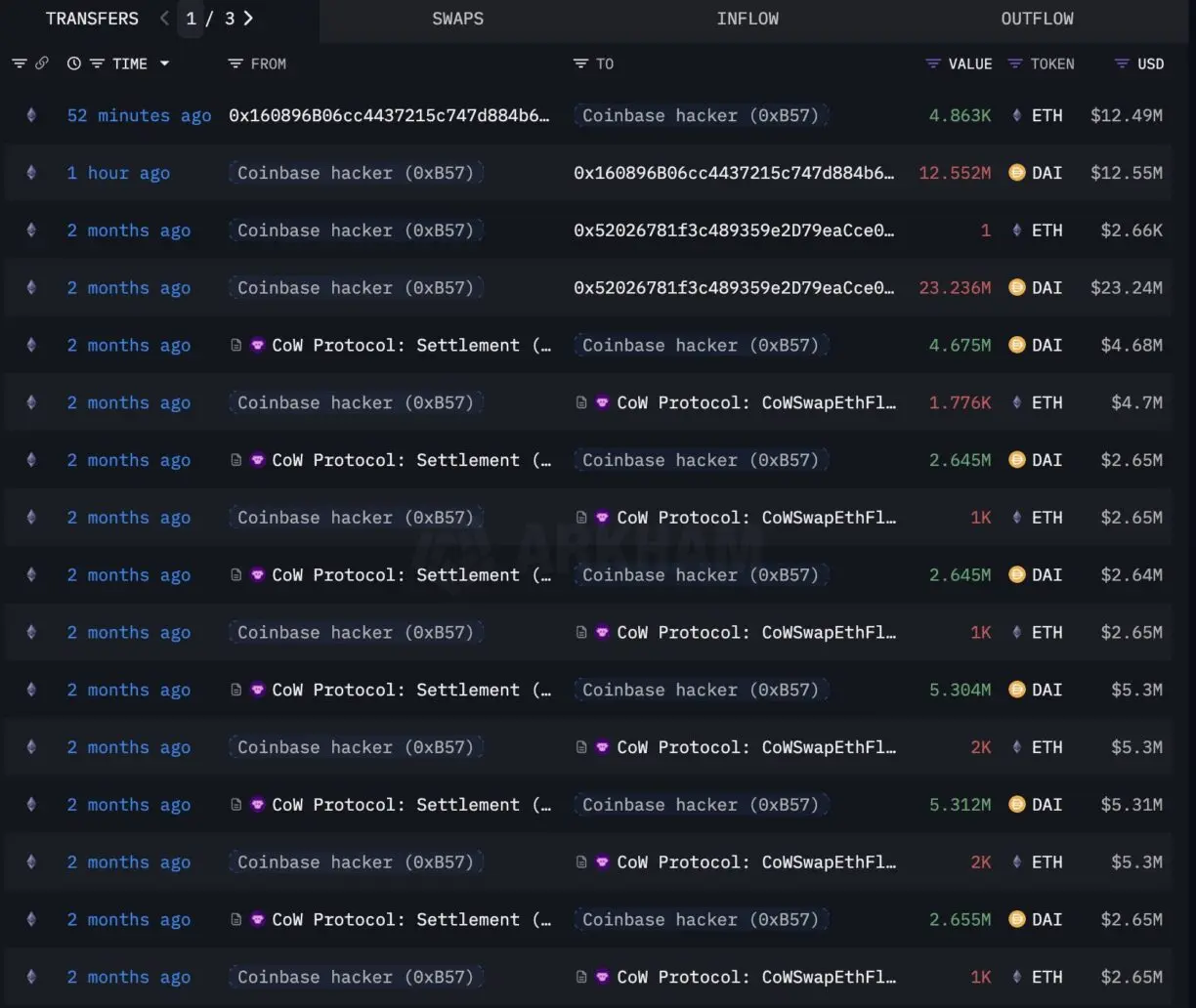Switch to the SWAPS tab
1196x1008 pixels.
click(x=457, y=19)
